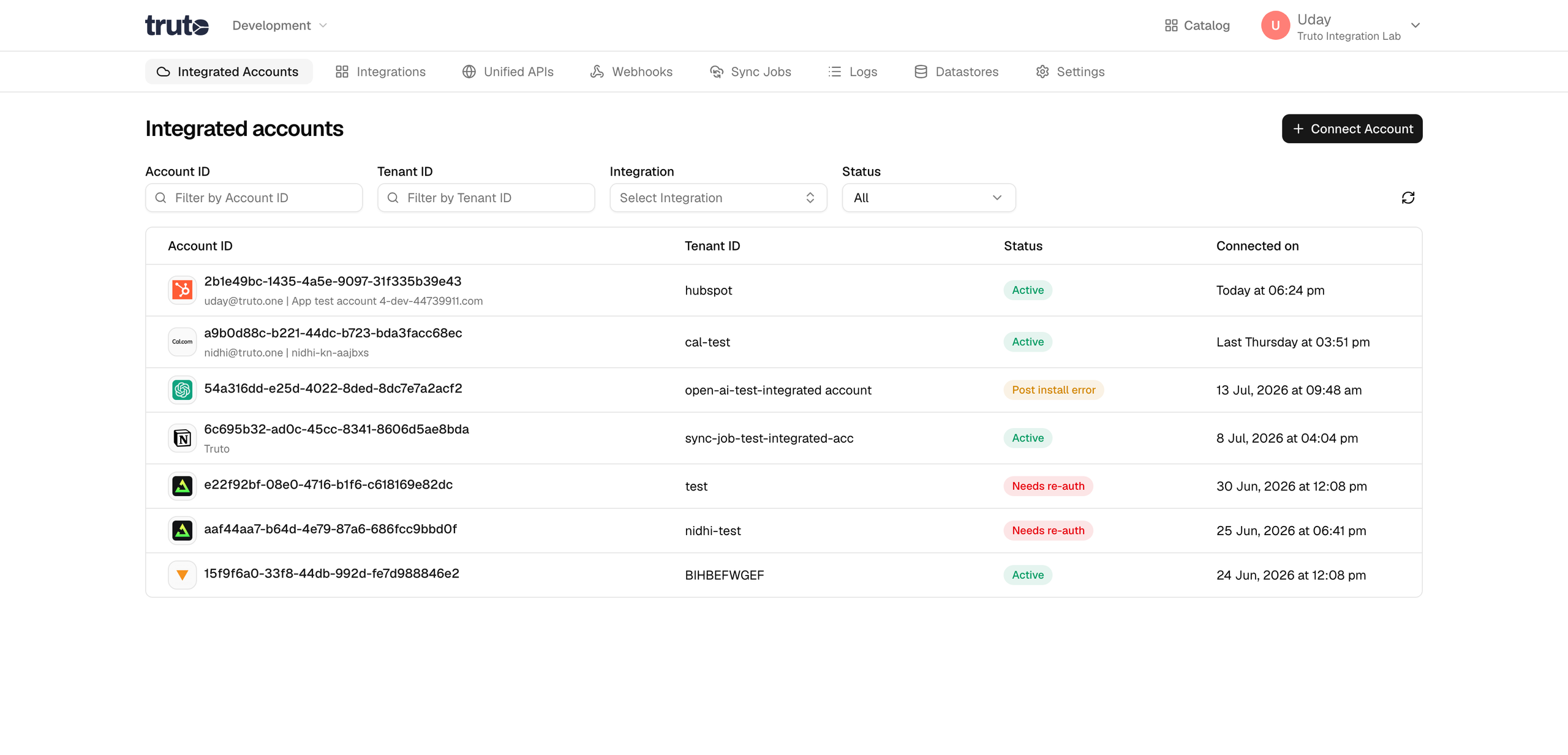The height and width of the screenshot is (755, 1568).
Task: Click the Truto logo
Action: 176,25
